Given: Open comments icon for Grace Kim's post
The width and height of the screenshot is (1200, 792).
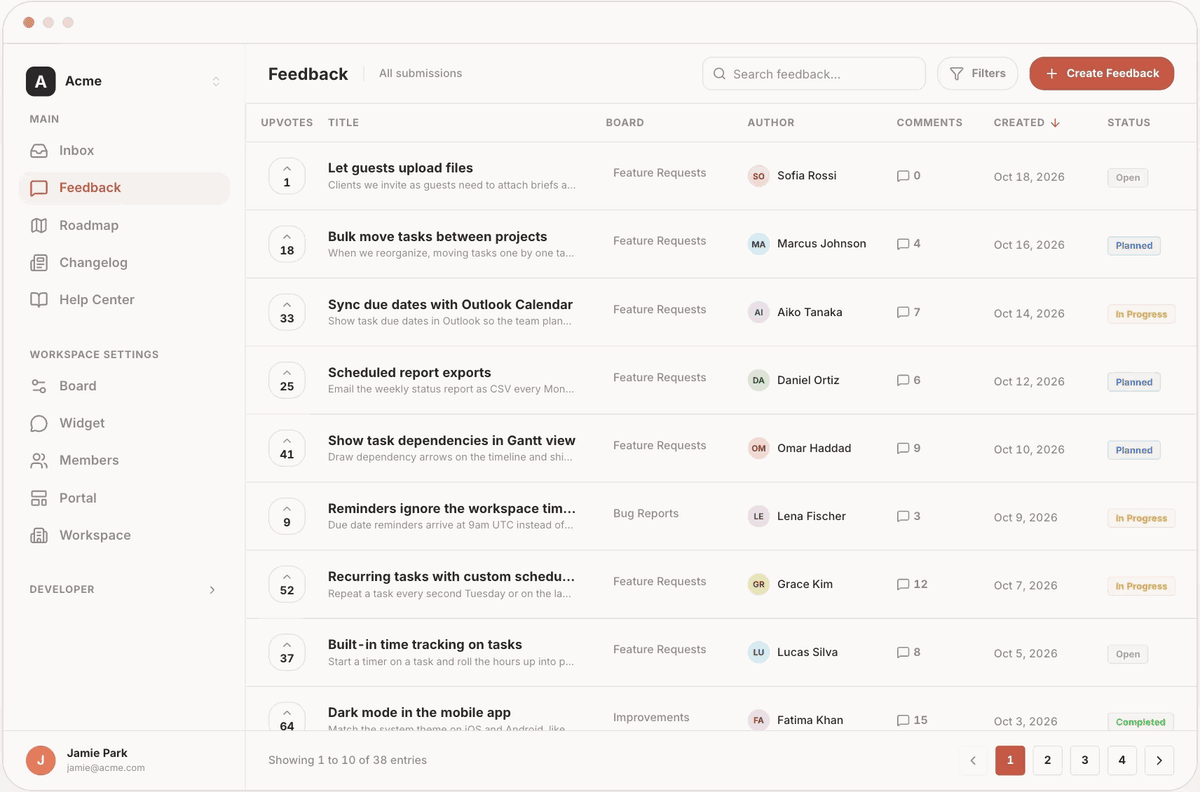Looking at the screenshot, I should (x=903, y=584).
